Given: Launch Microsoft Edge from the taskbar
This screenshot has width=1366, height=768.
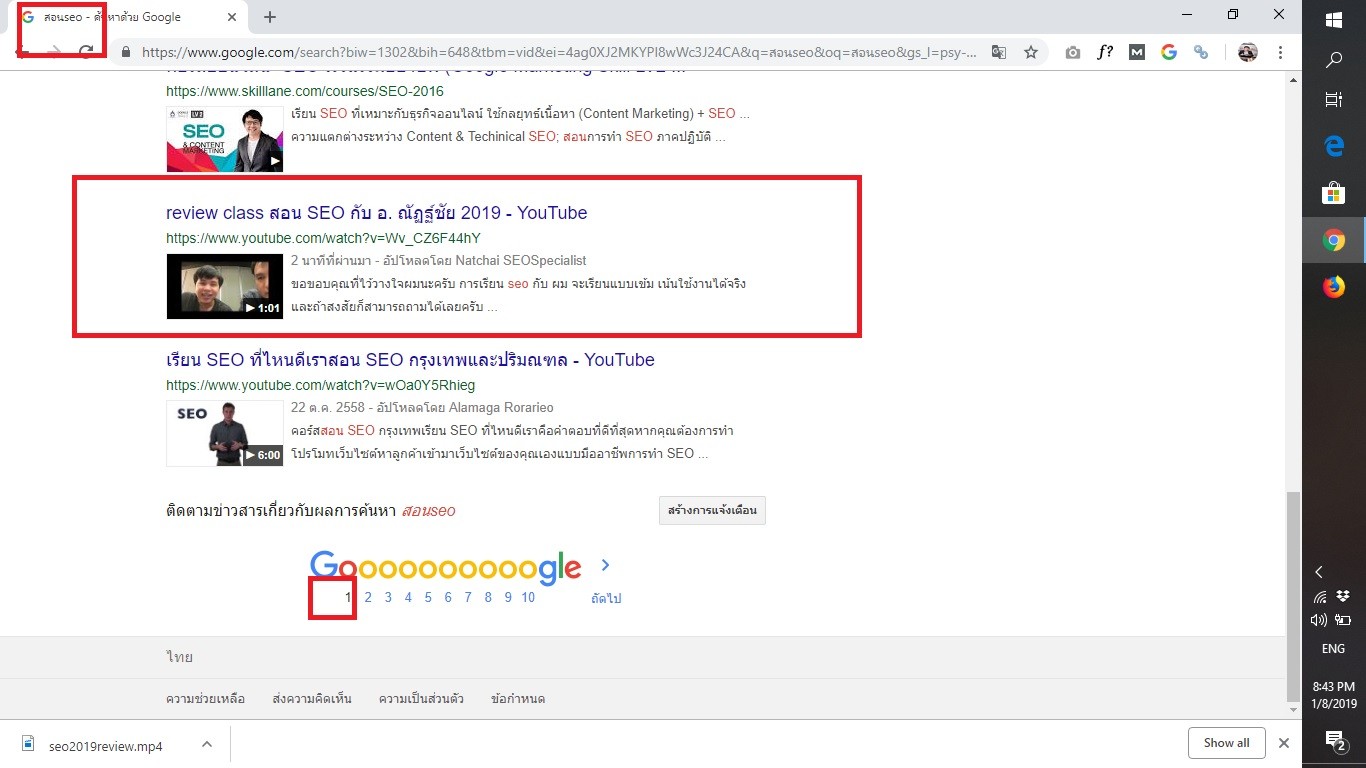Looking at the screenshot, I should pos(1334,146).
